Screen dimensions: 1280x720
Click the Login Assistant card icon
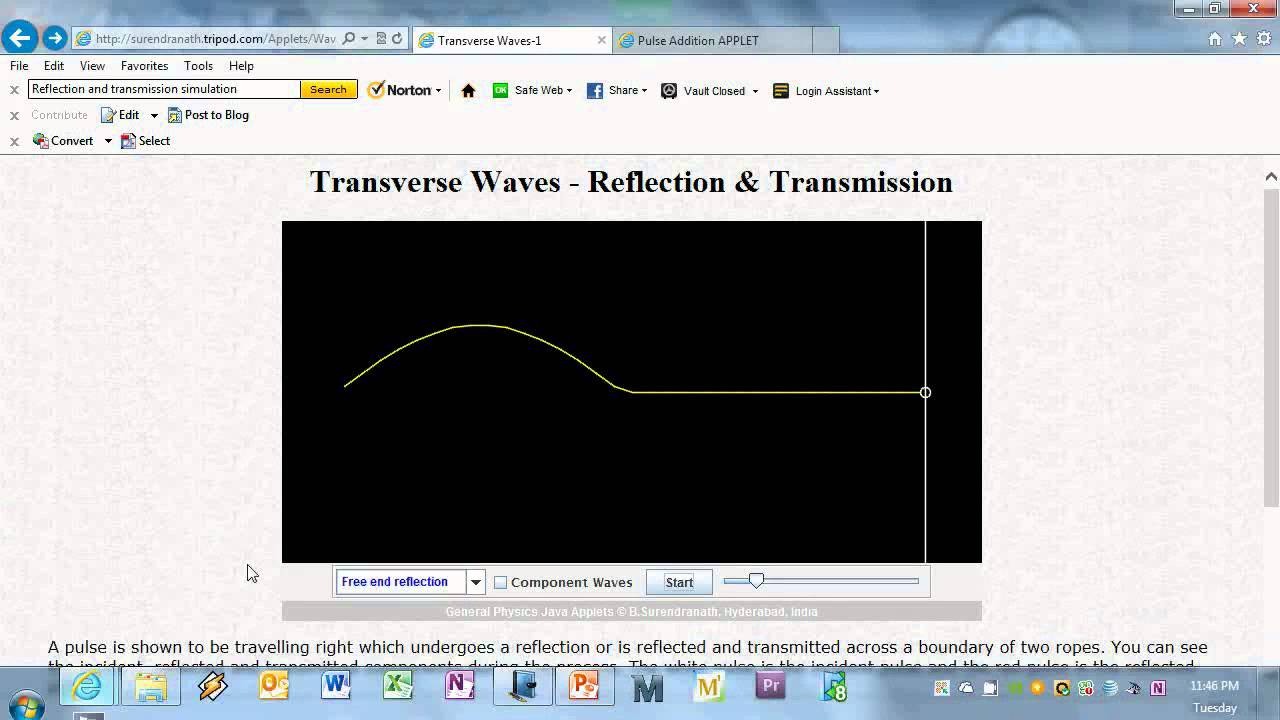[781, 90]
